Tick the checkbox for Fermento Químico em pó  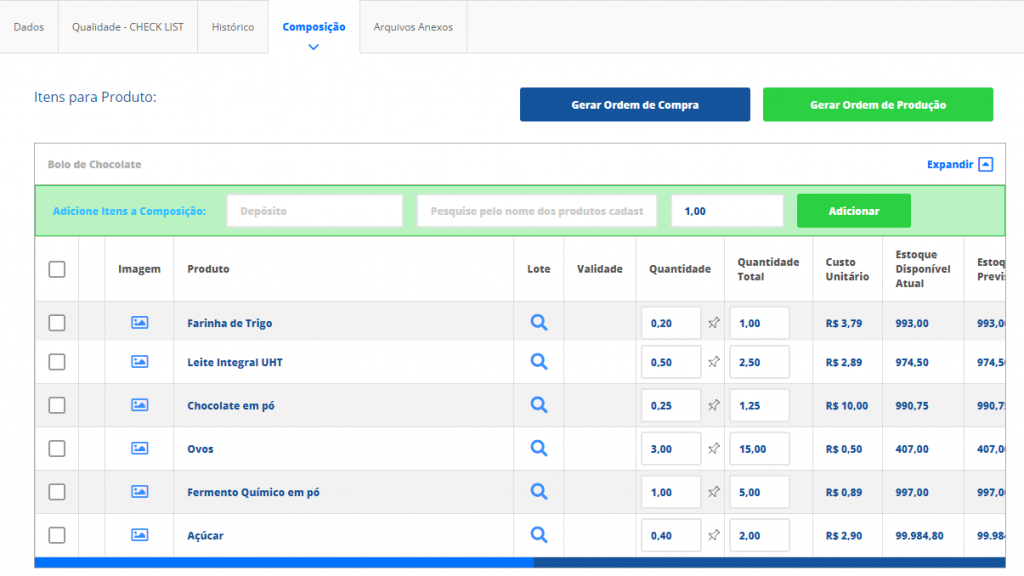57,492
